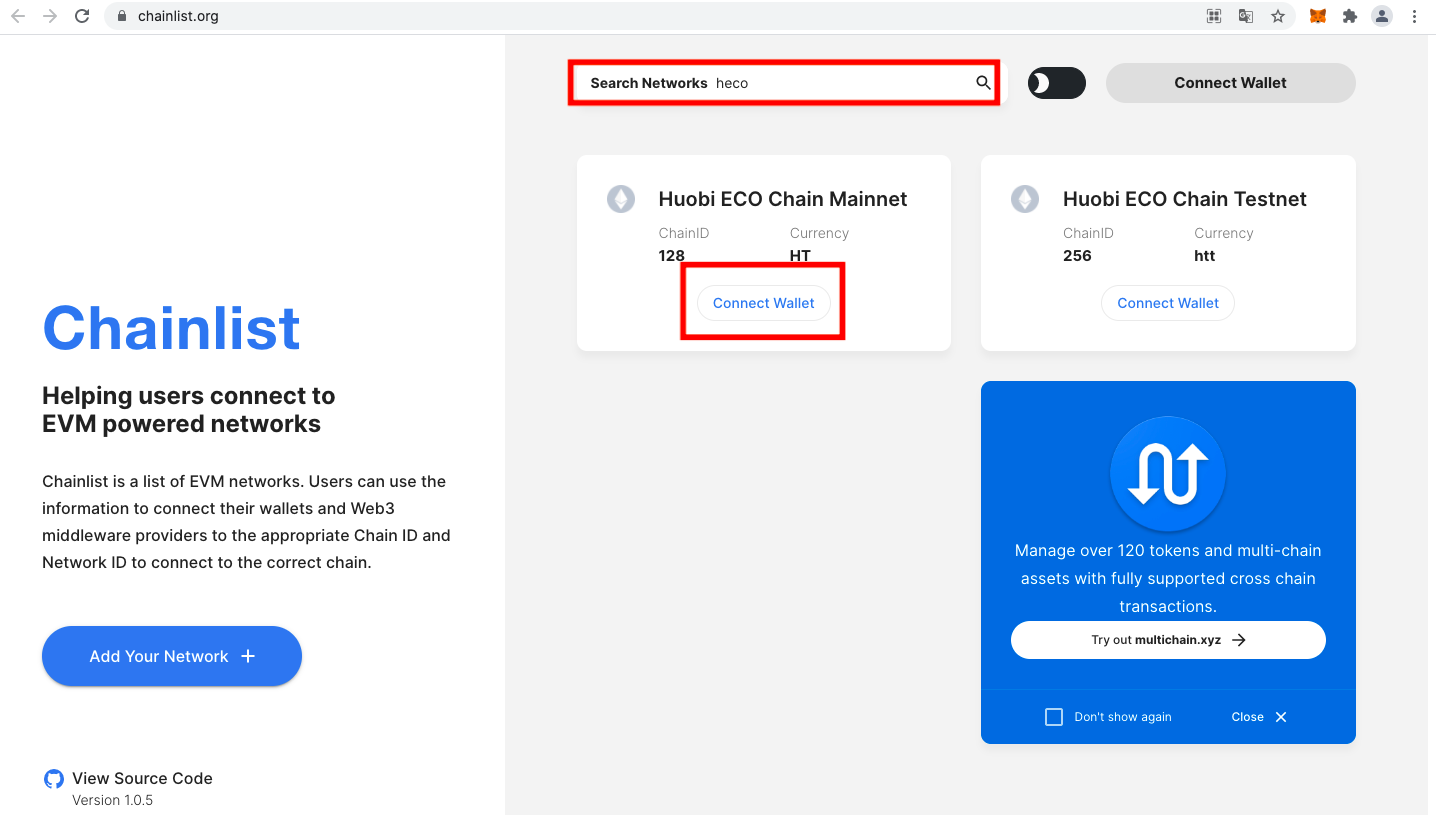Viewport: 1436px width, 815px height.
Task: Click the top Connect Wallet button
Action: [1230, 83]
